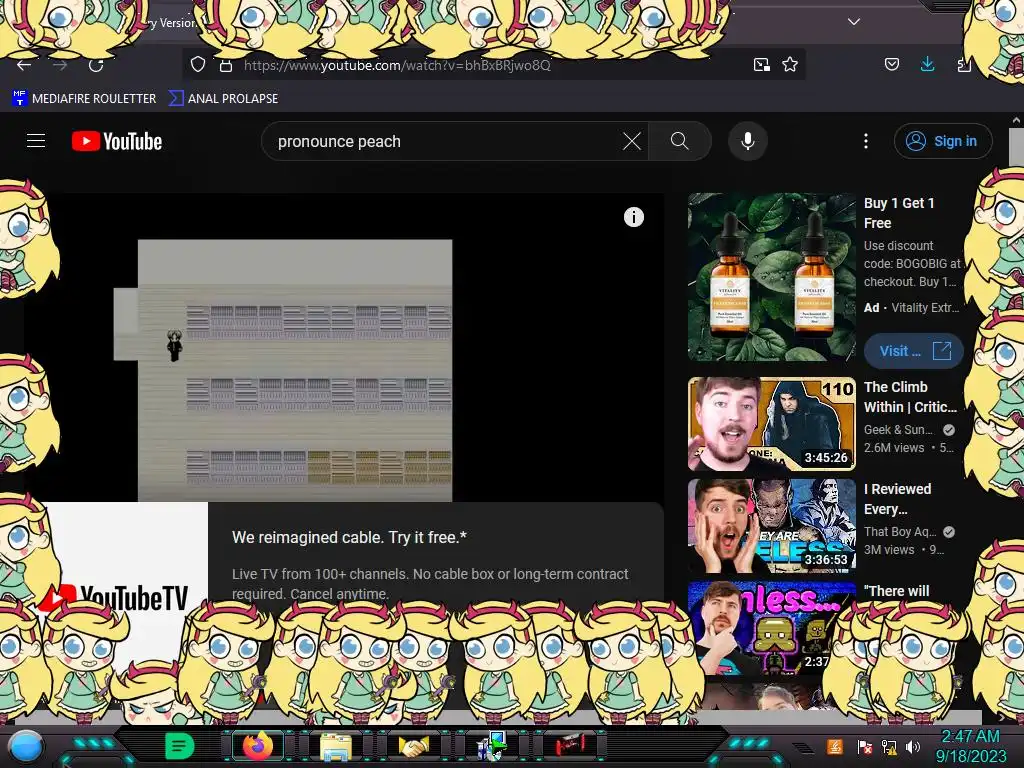This screenshot has height=768, width=1024.
Task: Run search with magnifying glass button
Action: click(x=680, y=141)
